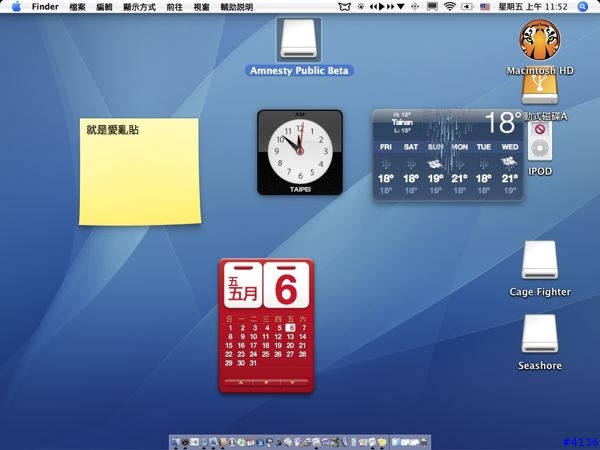The image size is (600, 450).
Task: Skip to previous track in menu bar
Action: click(373, 7)
